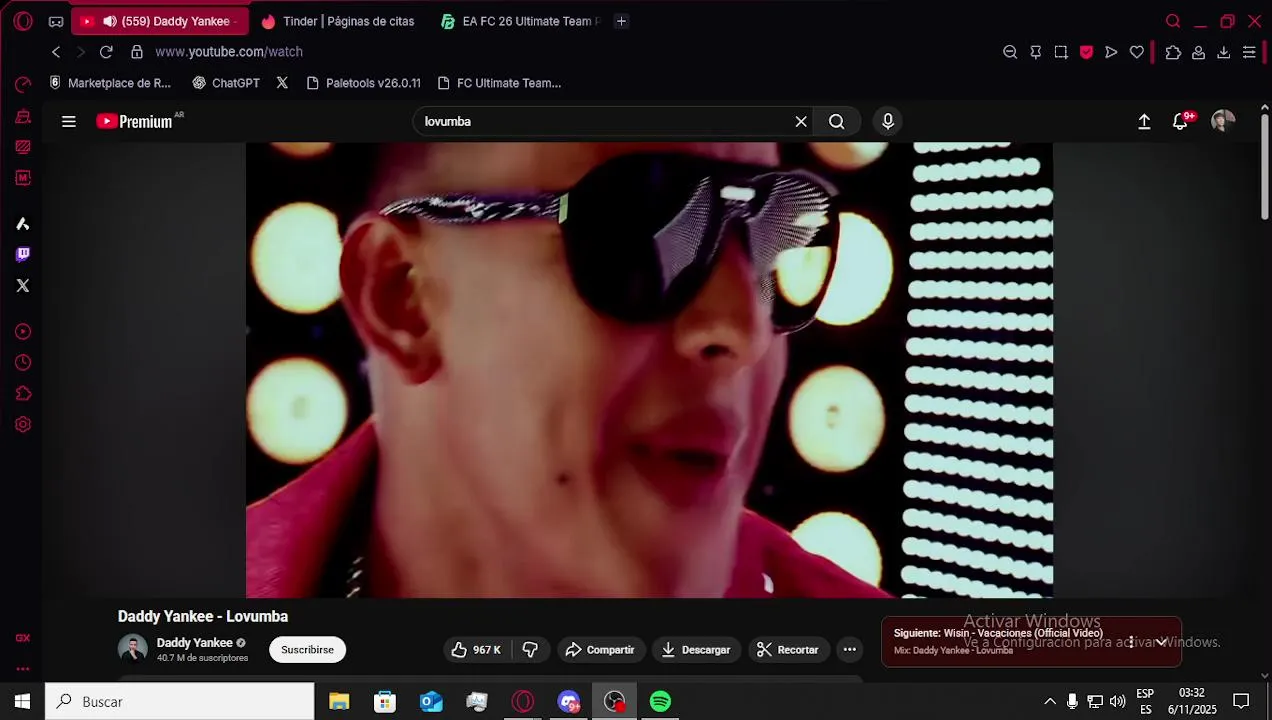Image resolution: width=1272 pixels, height=720 pixels.
Task: Click the pin icon in address bar
Action: tap(1036, 52)
